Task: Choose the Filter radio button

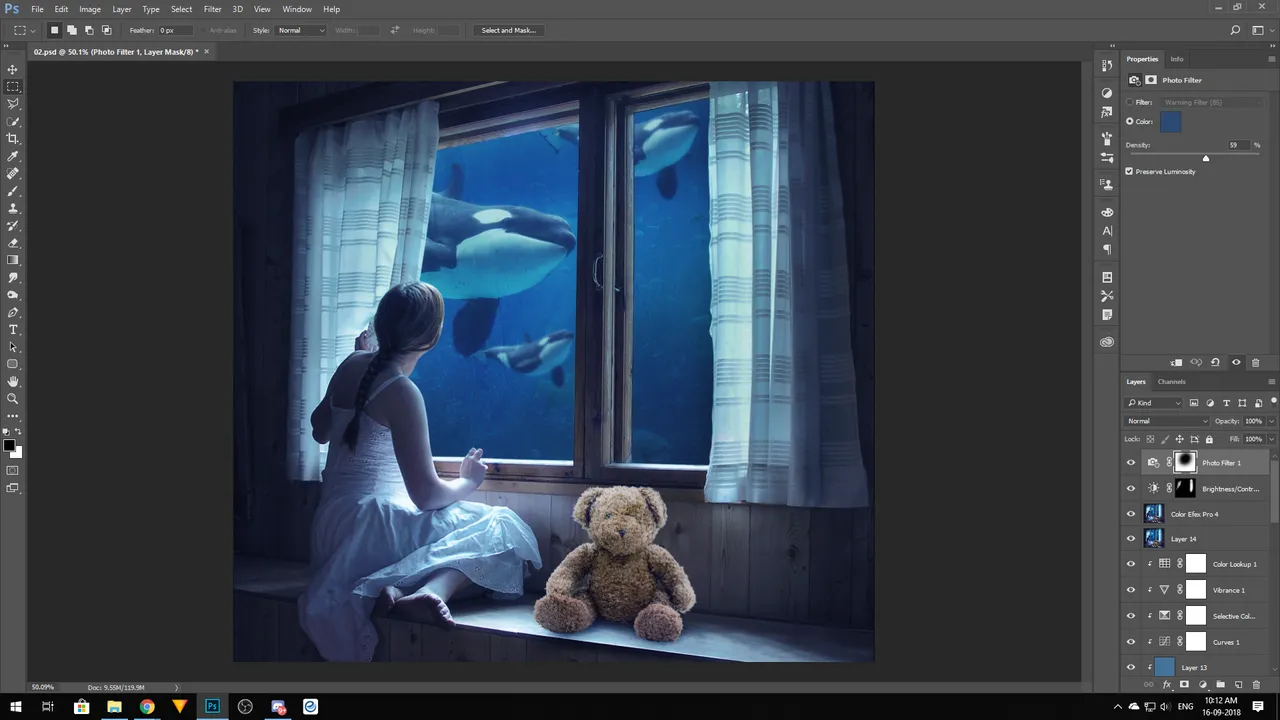Action: point(1130,102)
